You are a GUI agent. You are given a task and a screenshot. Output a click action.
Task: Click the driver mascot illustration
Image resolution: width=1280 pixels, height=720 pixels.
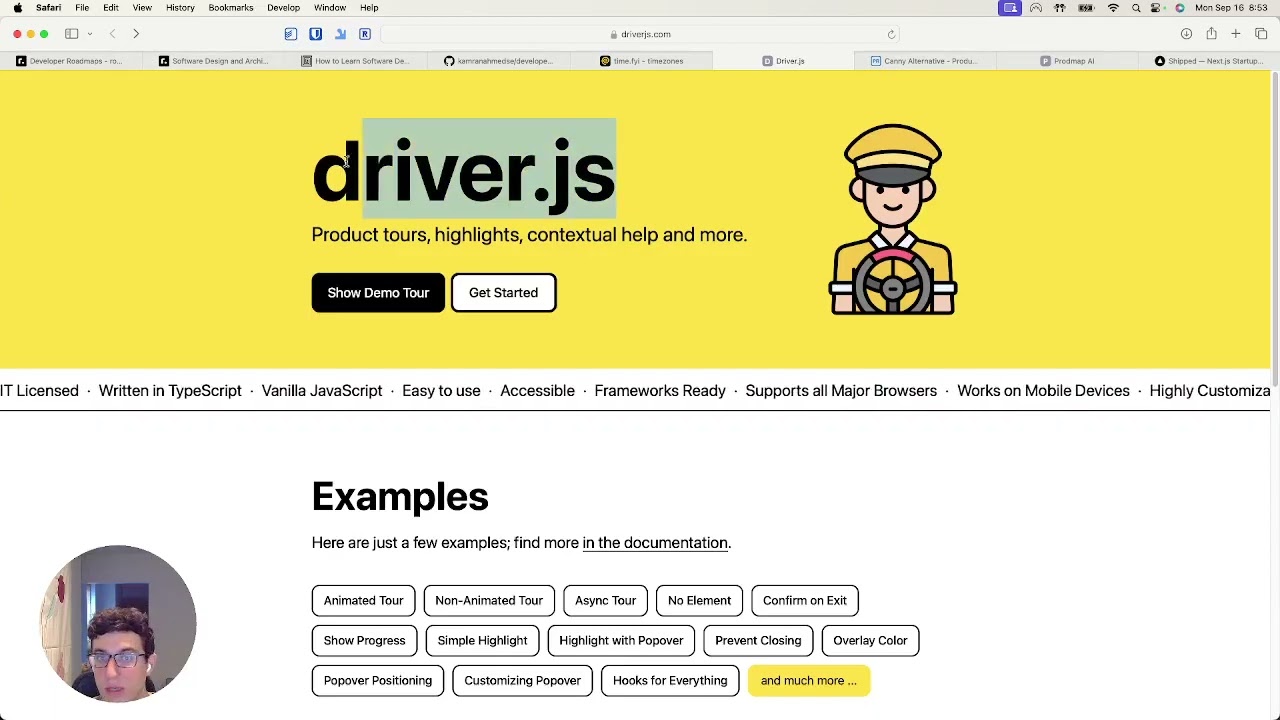(893, 219)
